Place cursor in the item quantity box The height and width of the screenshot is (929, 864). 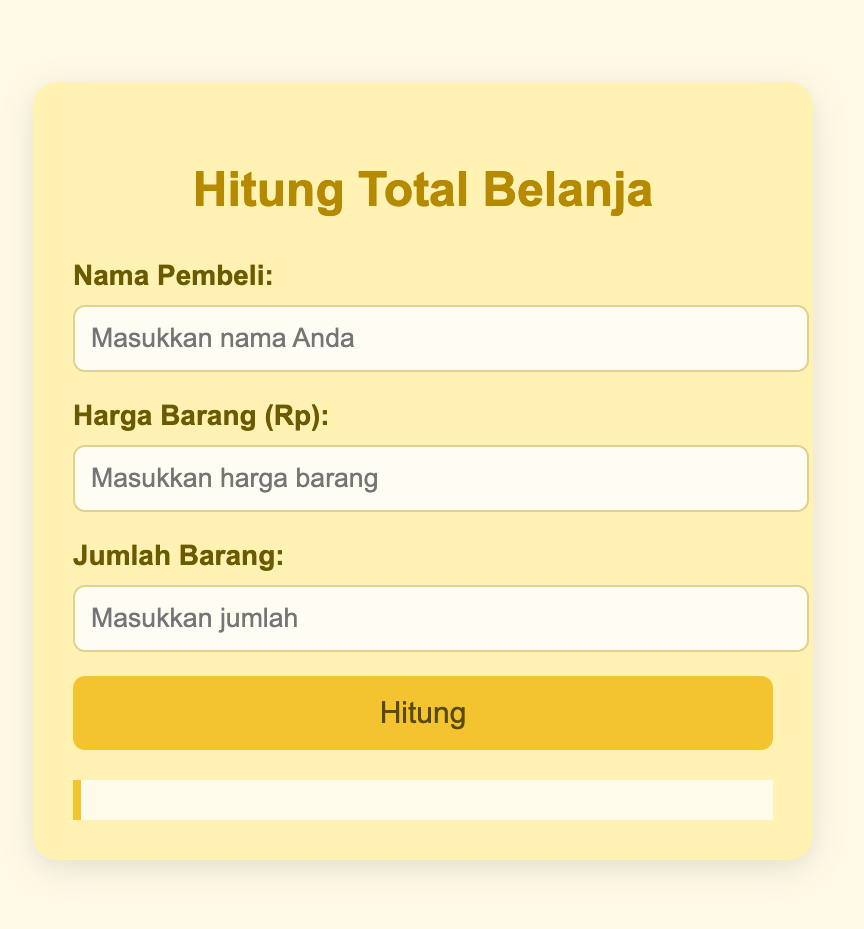click(x=440, y=619)
